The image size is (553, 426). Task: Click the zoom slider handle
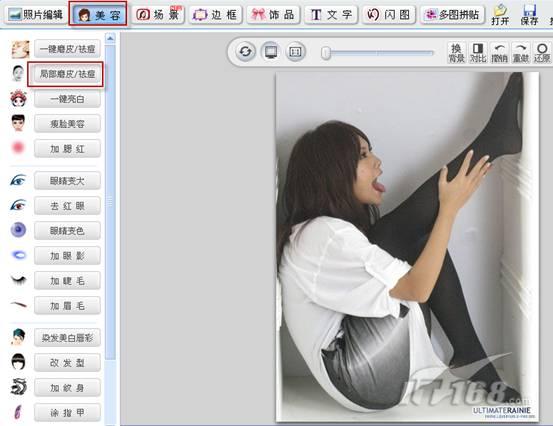(x=326, y=53)
